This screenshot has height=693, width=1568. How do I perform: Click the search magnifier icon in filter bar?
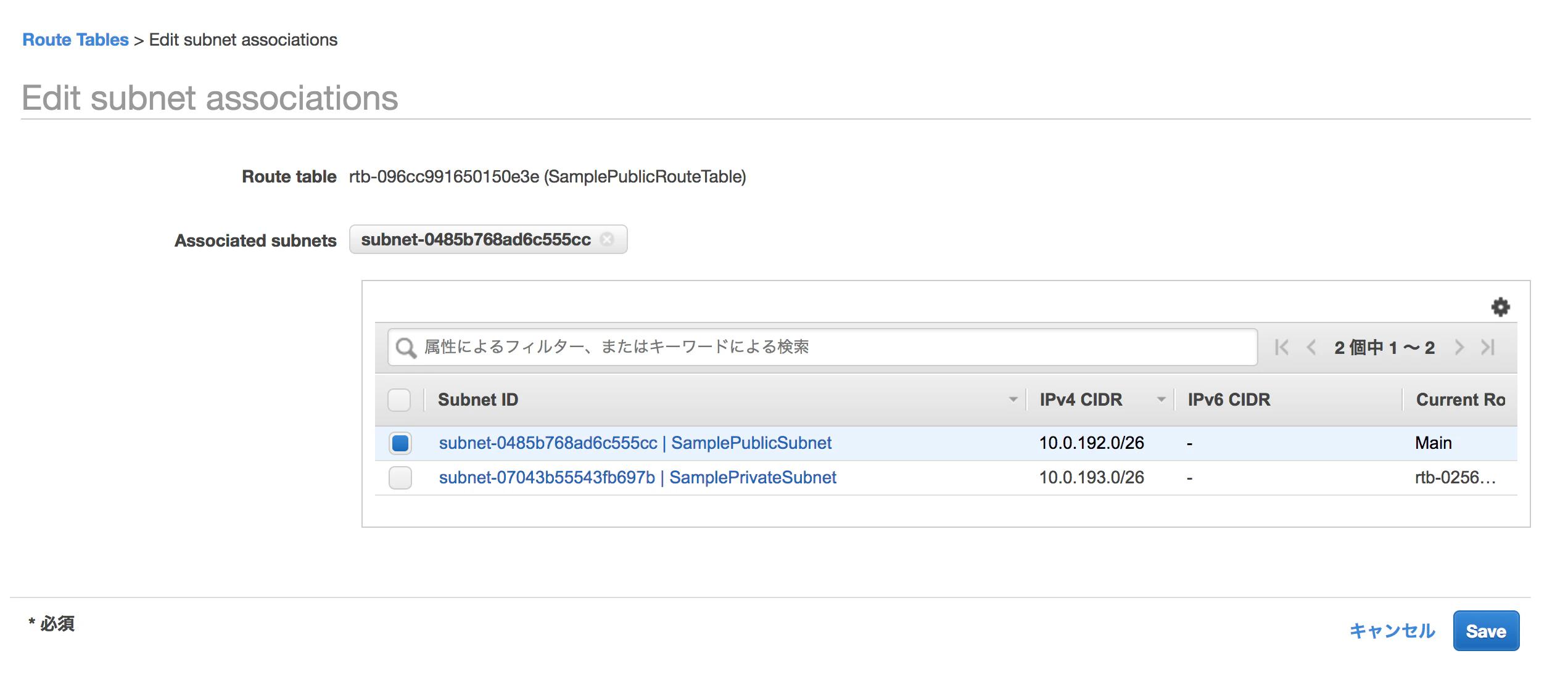406,347
